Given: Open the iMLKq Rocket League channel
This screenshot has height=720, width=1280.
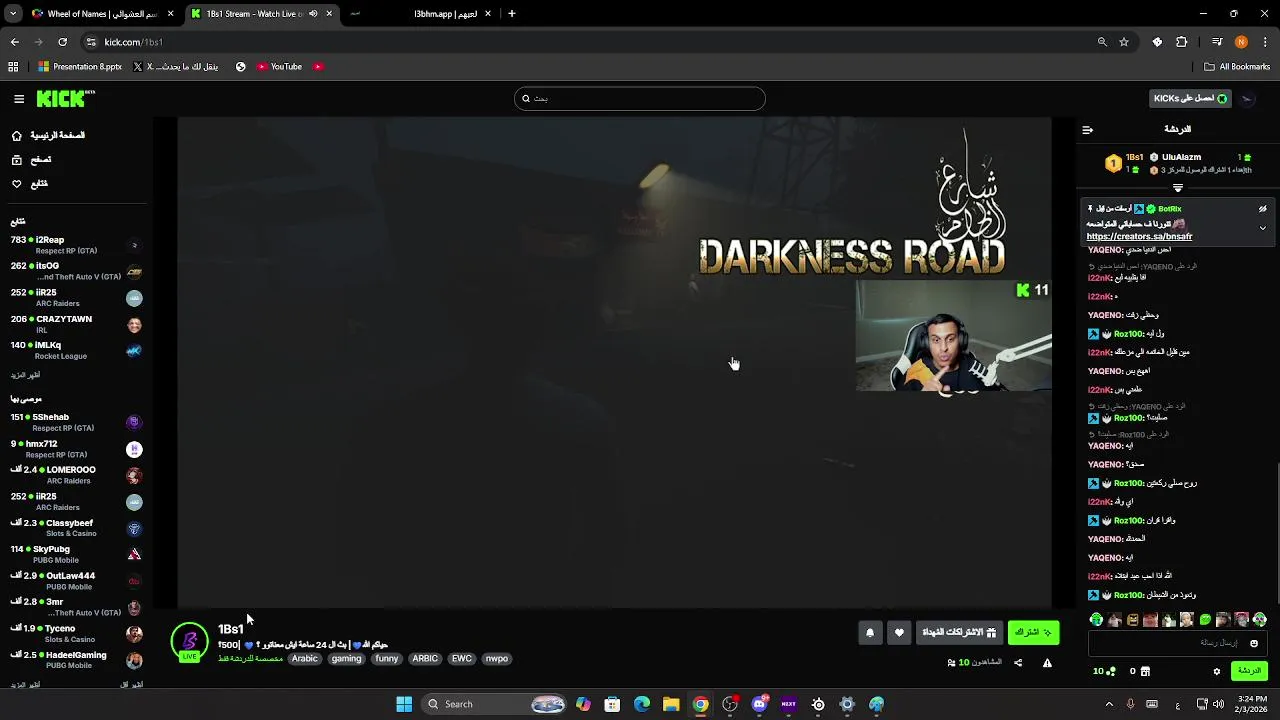Looking at the screenshot, I should coord(75,350).
